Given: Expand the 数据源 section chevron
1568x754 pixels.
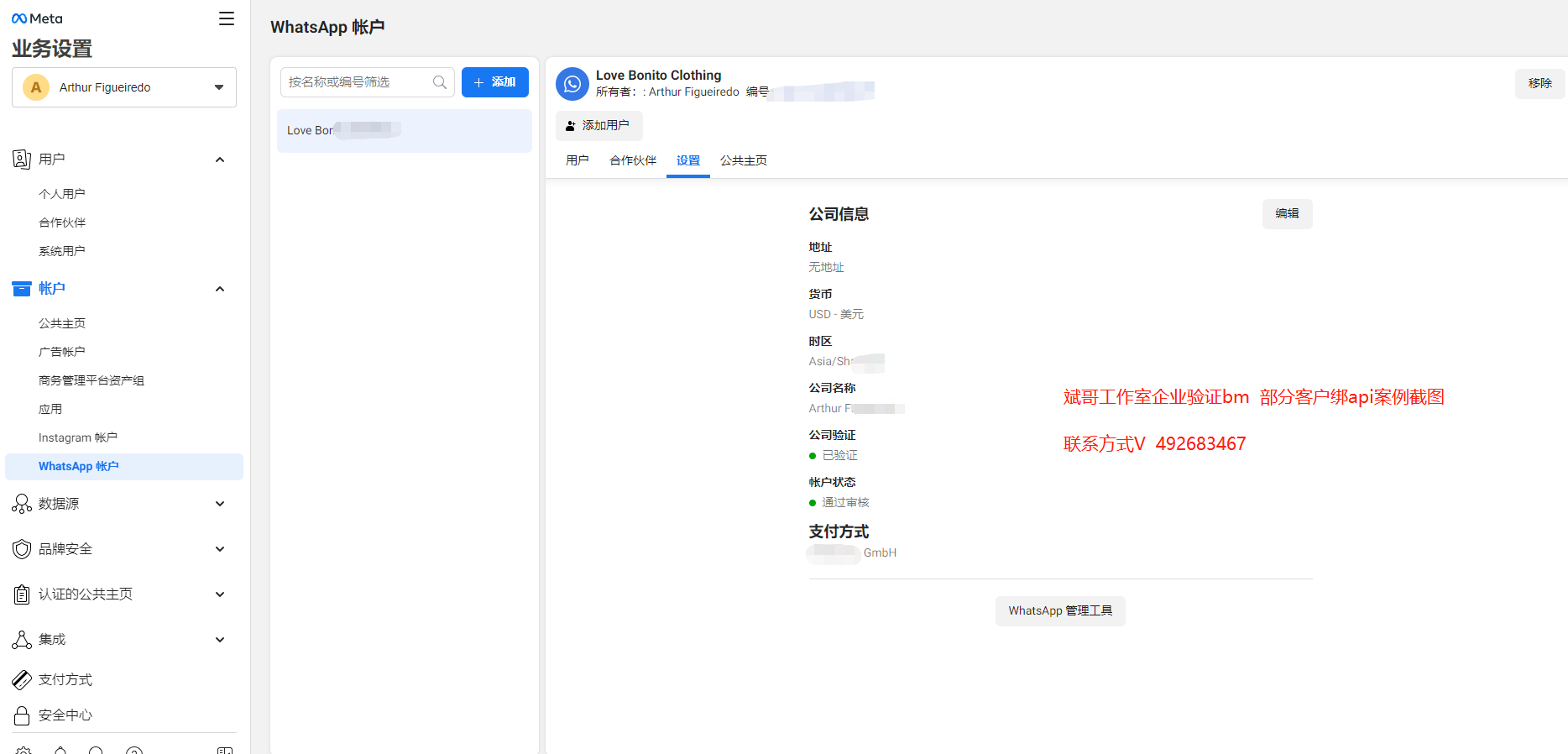Looking at the screenshot, I should pyautogui.click(x=220, y=504).
